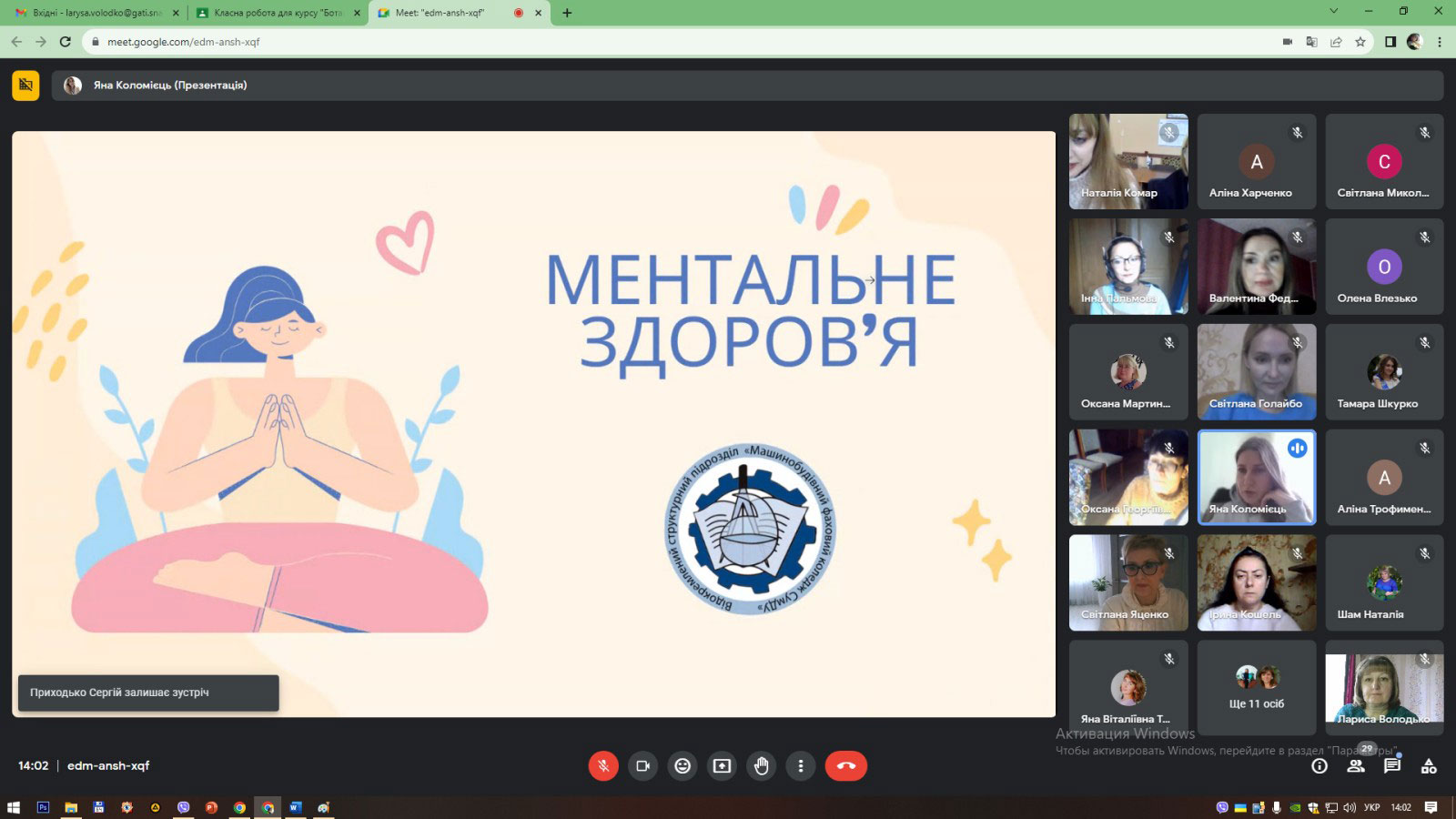Click the present screen button

point(722,766)
